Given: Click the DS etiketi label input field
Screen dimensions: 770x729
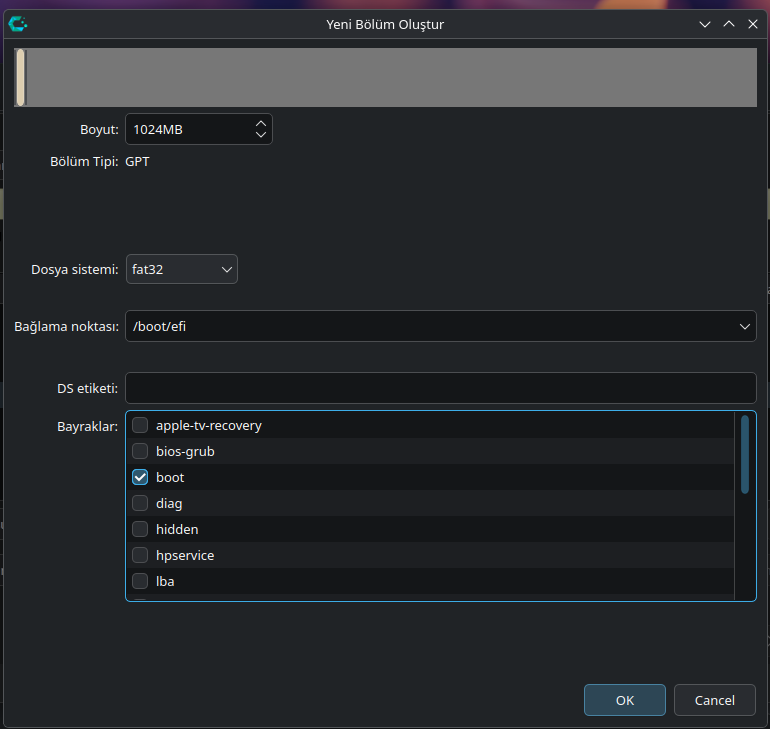Looking at the screenshot, I should [x=440, y=388].
